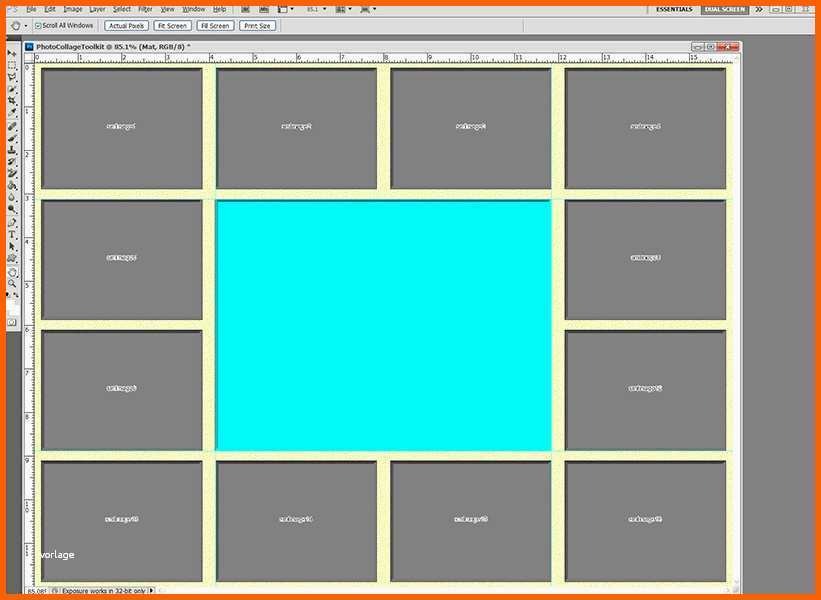Select the Horizontal Type tool
Viewport: 821px width, 600px height.
coord(12,234)
